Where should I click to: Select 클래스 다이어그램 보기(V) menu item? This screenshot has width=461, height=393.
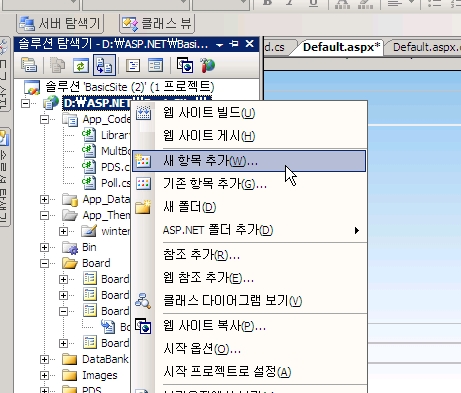click(249, 301)
